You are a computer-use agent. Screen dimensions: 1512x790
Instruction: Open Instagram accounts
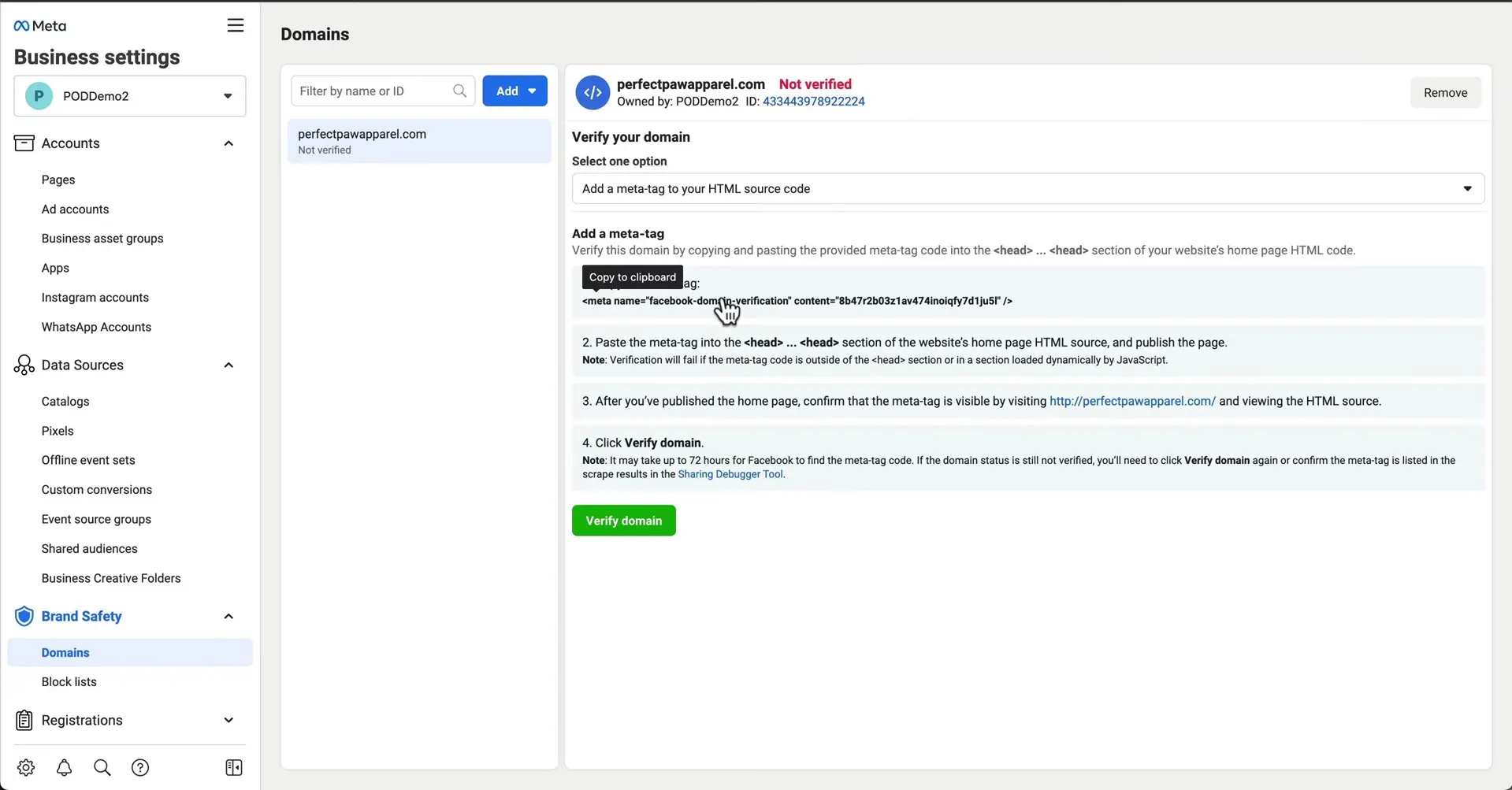tap(95, 298)
